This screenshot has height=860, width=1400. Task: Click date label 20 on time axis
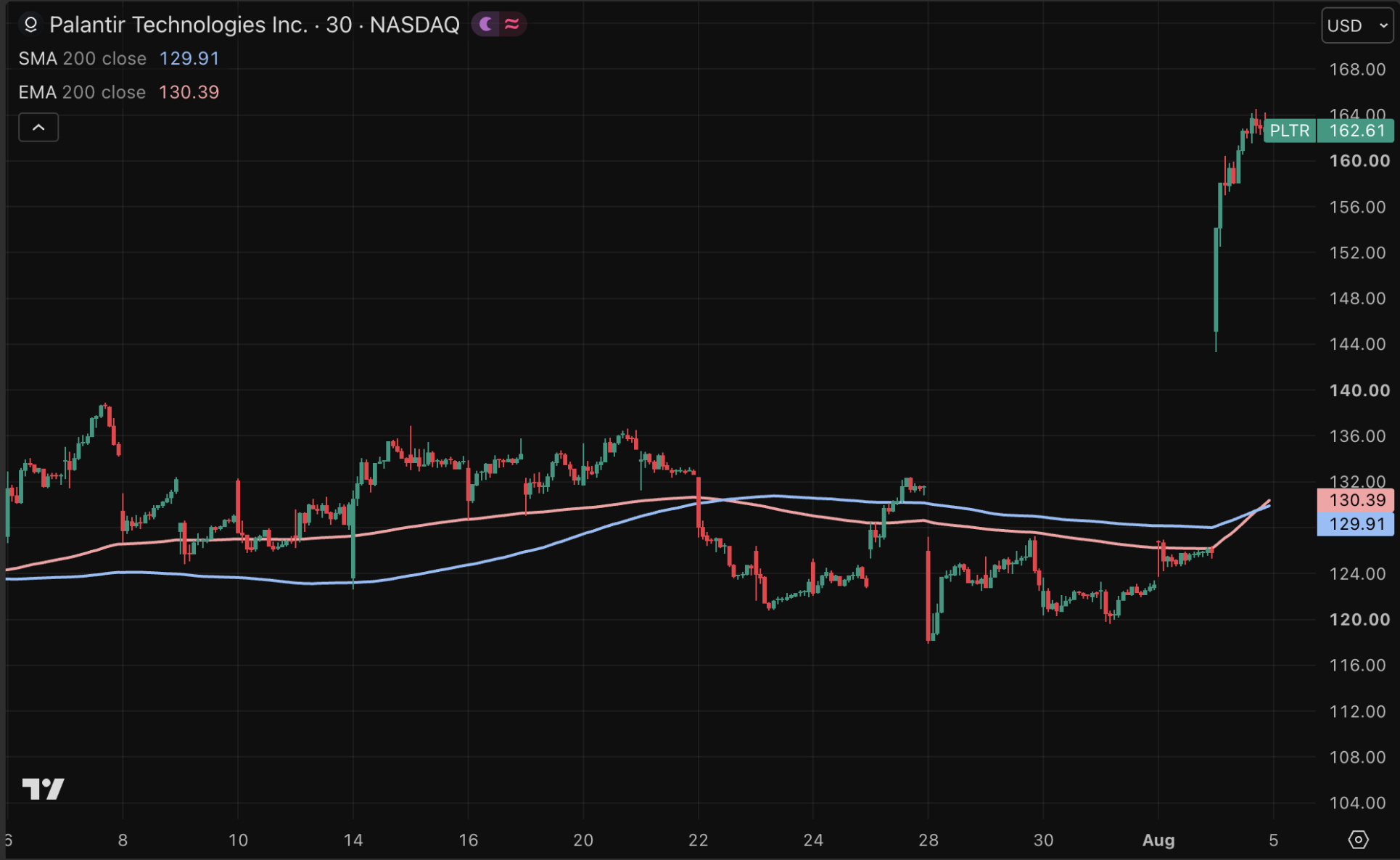click(583, 840)
